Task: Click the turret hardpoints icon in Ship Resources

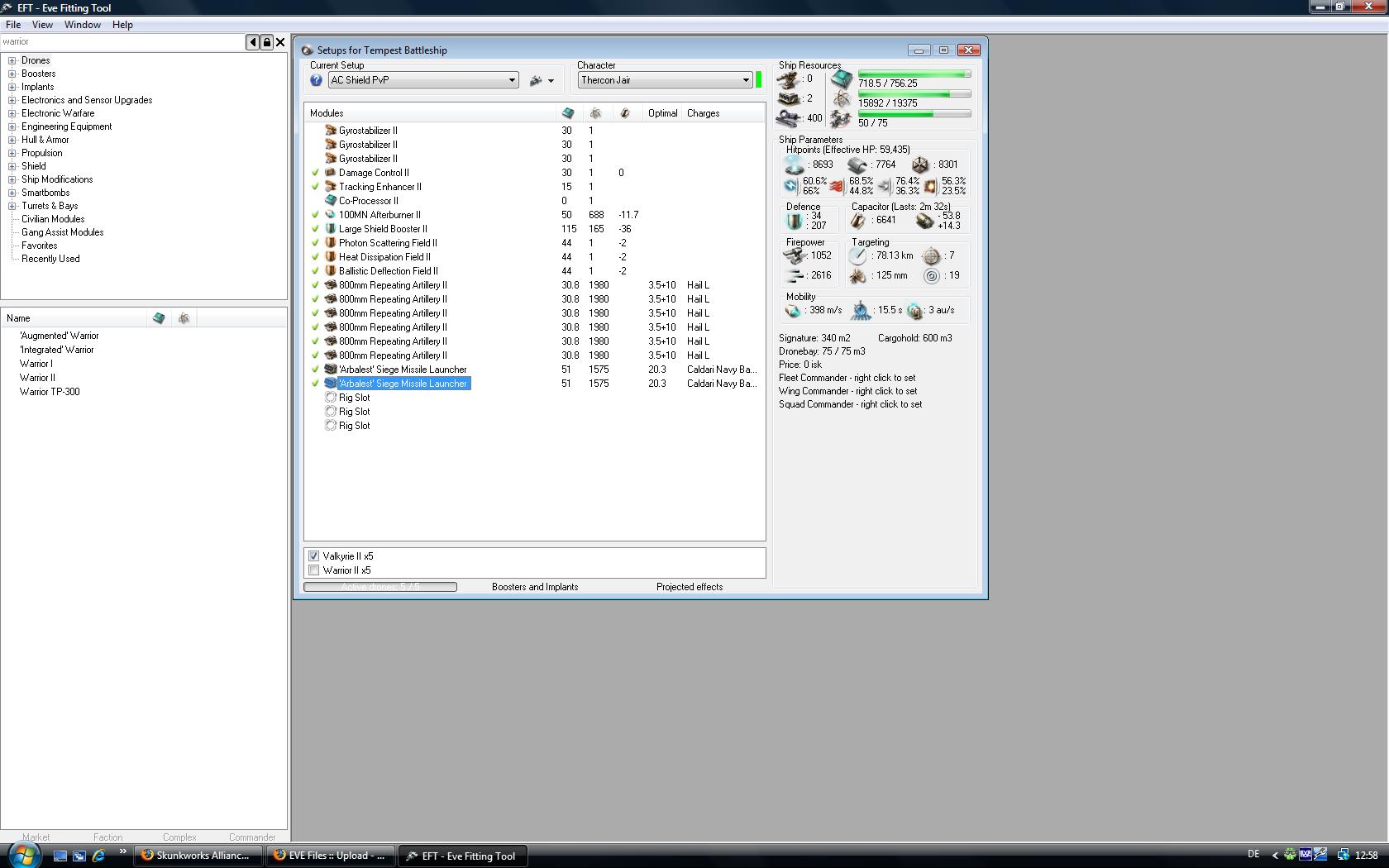Action: pos(788,79)
